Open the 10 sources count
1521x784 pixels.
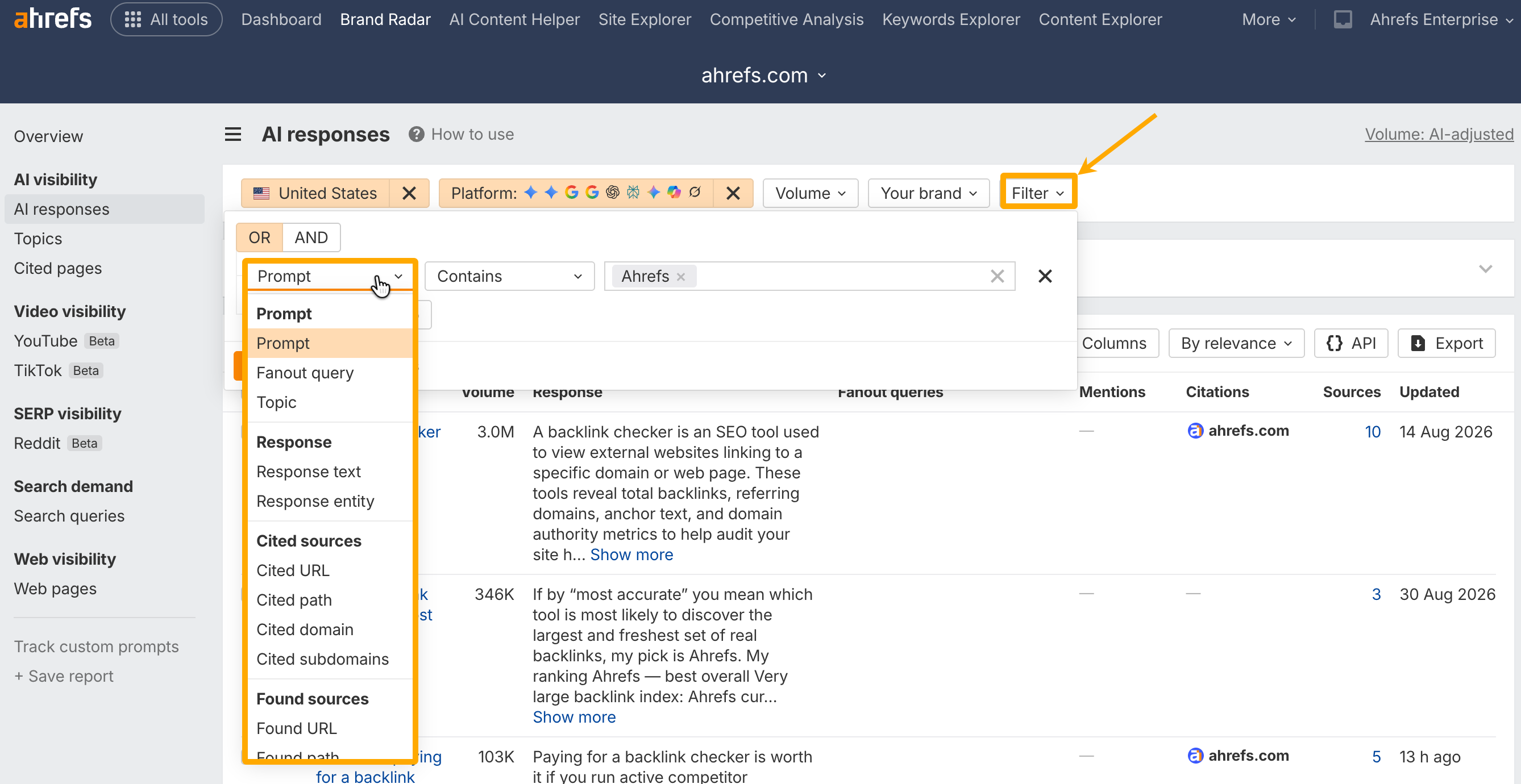click(x=1372, y=432)
